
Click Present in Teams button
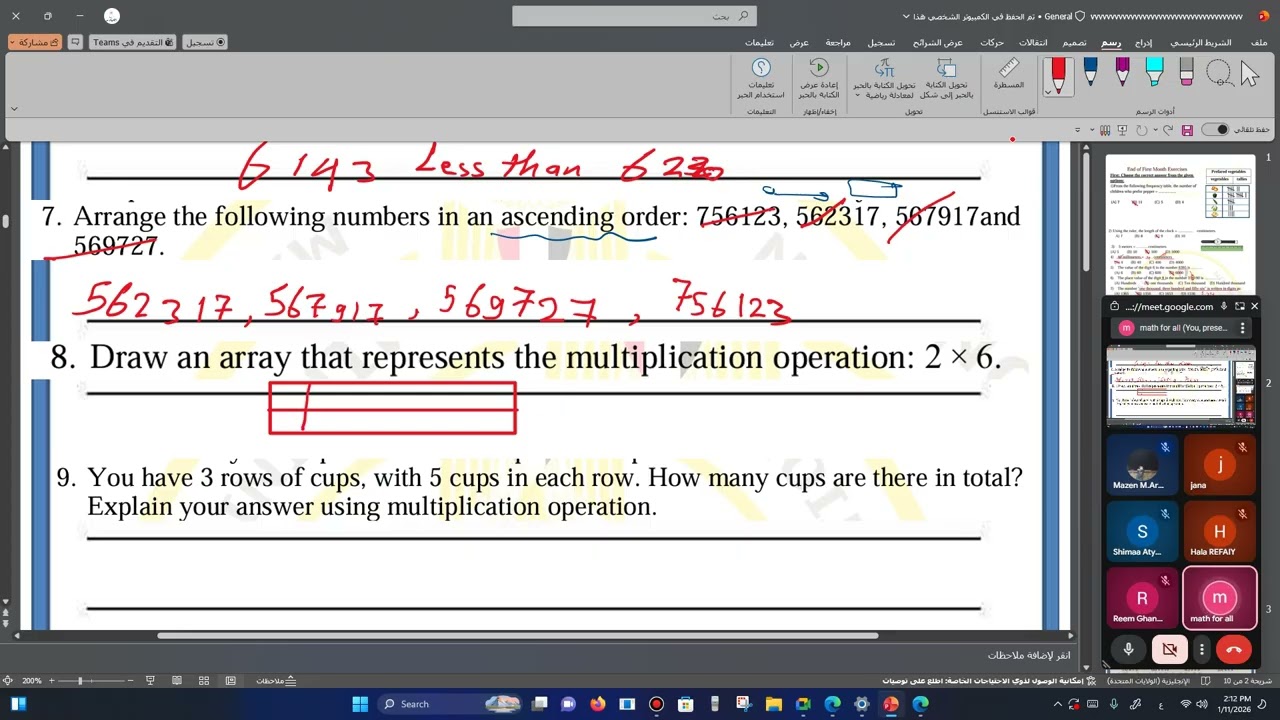(x=133, y=42)
